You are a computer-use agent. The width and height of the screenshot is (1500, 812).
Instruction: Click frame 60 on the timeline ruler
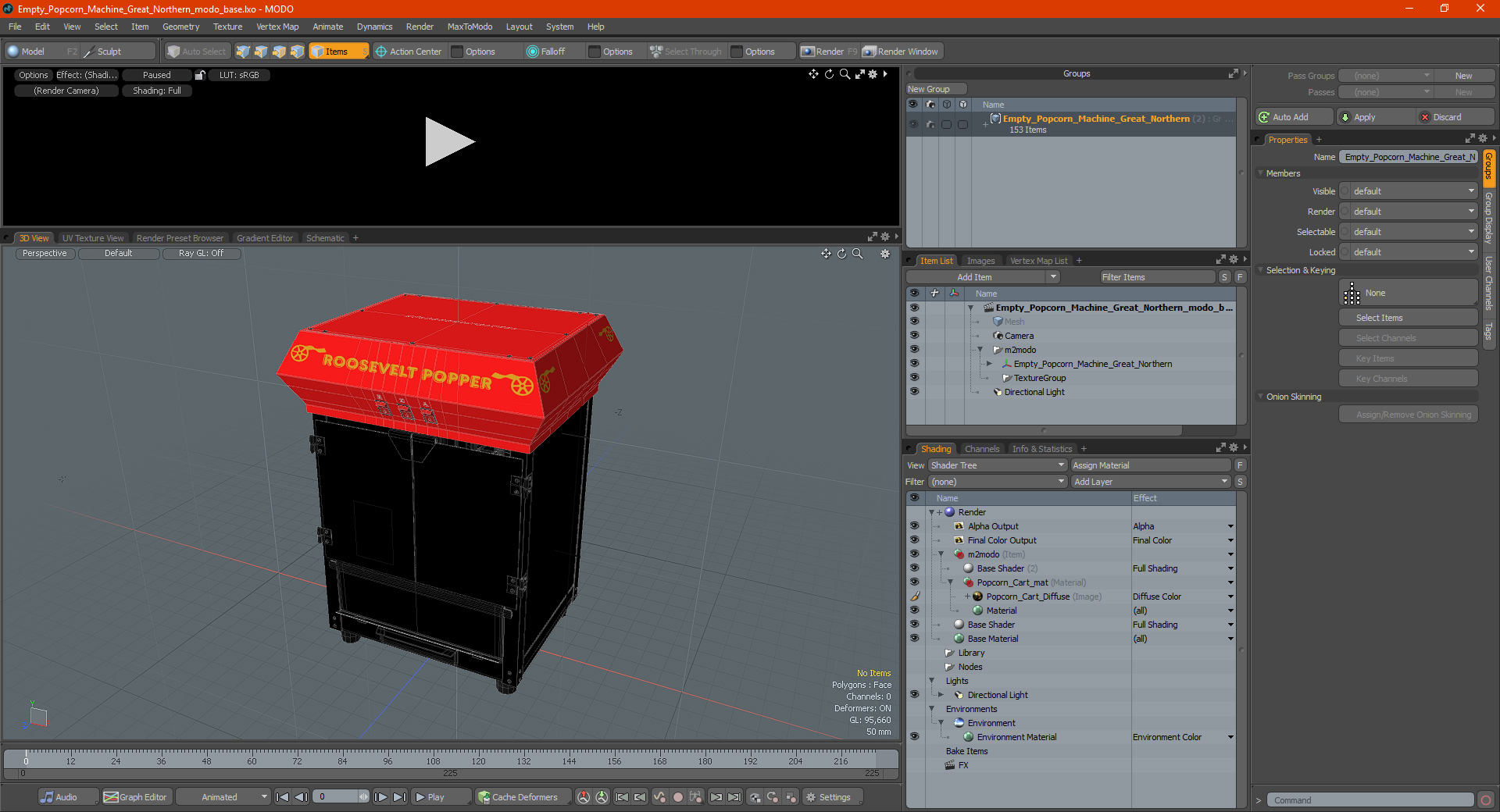[252, 760]
